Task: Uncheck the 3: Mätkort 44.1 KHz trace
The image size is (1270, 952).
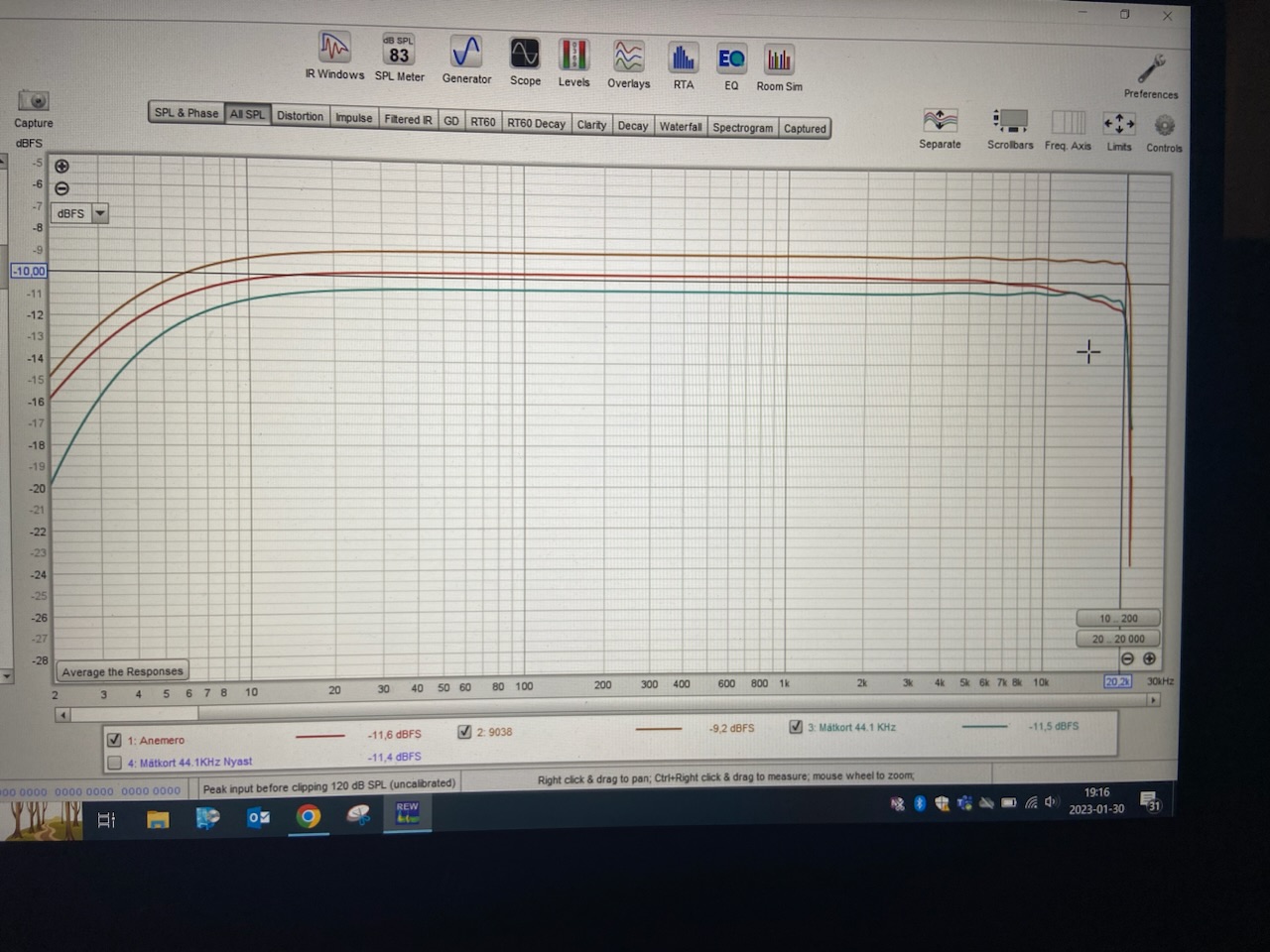Action: tap(796, 727)
